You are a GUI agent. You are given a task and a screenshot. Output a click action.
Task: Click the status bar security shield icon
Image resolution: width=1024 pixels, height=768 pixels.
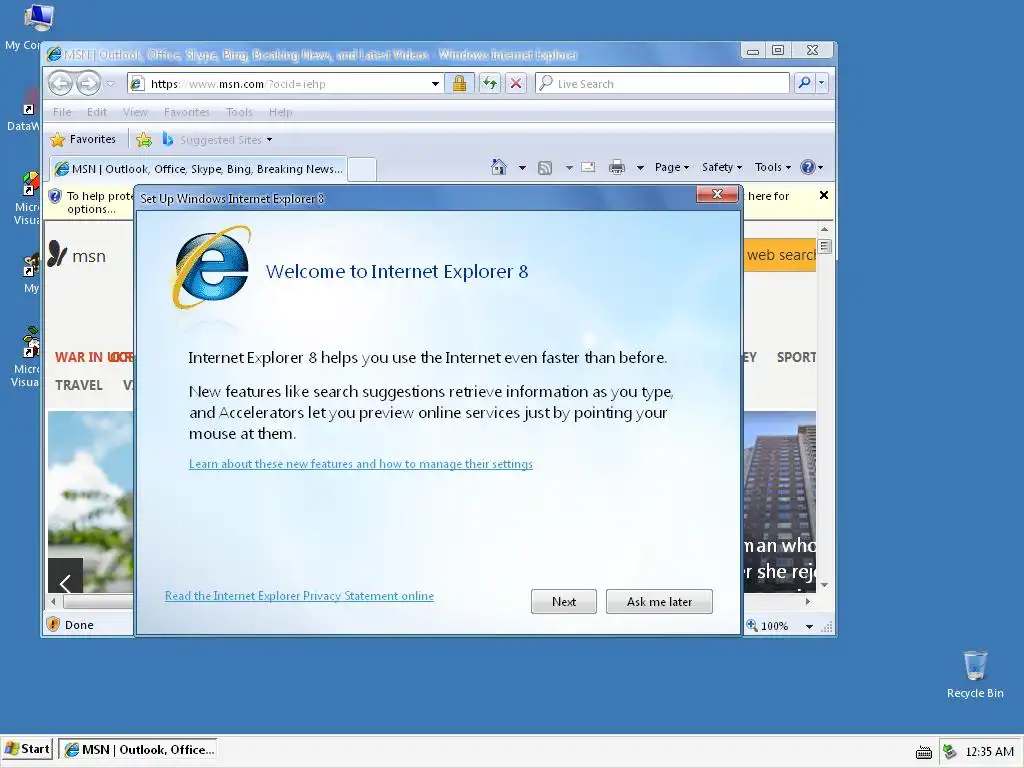click(x=54, y=624)
